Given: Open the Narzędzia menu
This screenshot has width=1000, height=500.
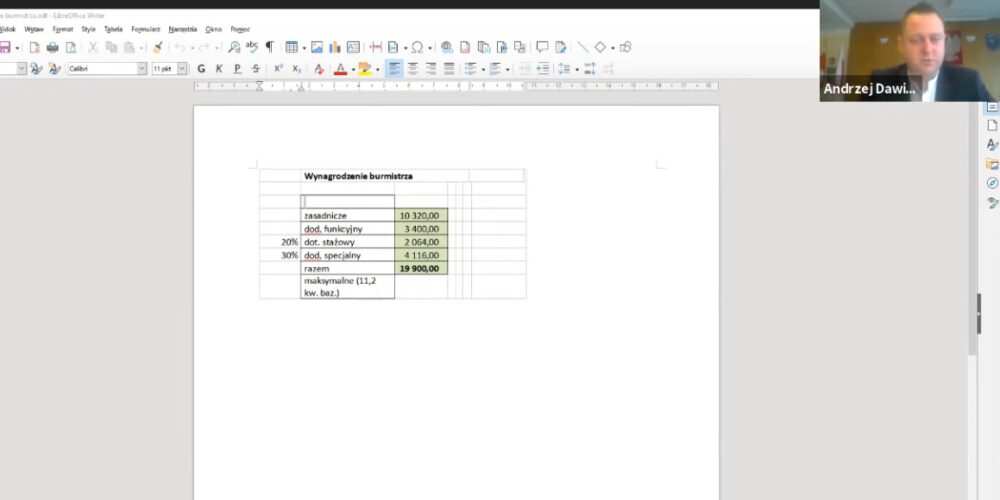Looking at the screenshot, I should tap(182, 29).
